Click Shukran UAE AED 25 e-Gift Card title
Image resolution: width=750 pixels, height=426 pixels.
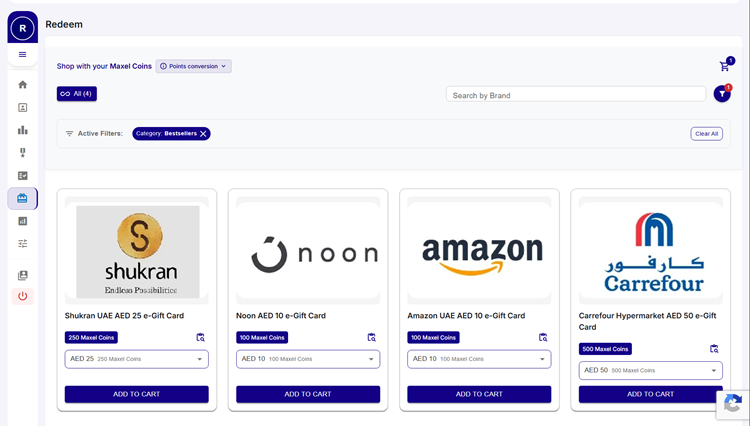(x=124, y=316)
